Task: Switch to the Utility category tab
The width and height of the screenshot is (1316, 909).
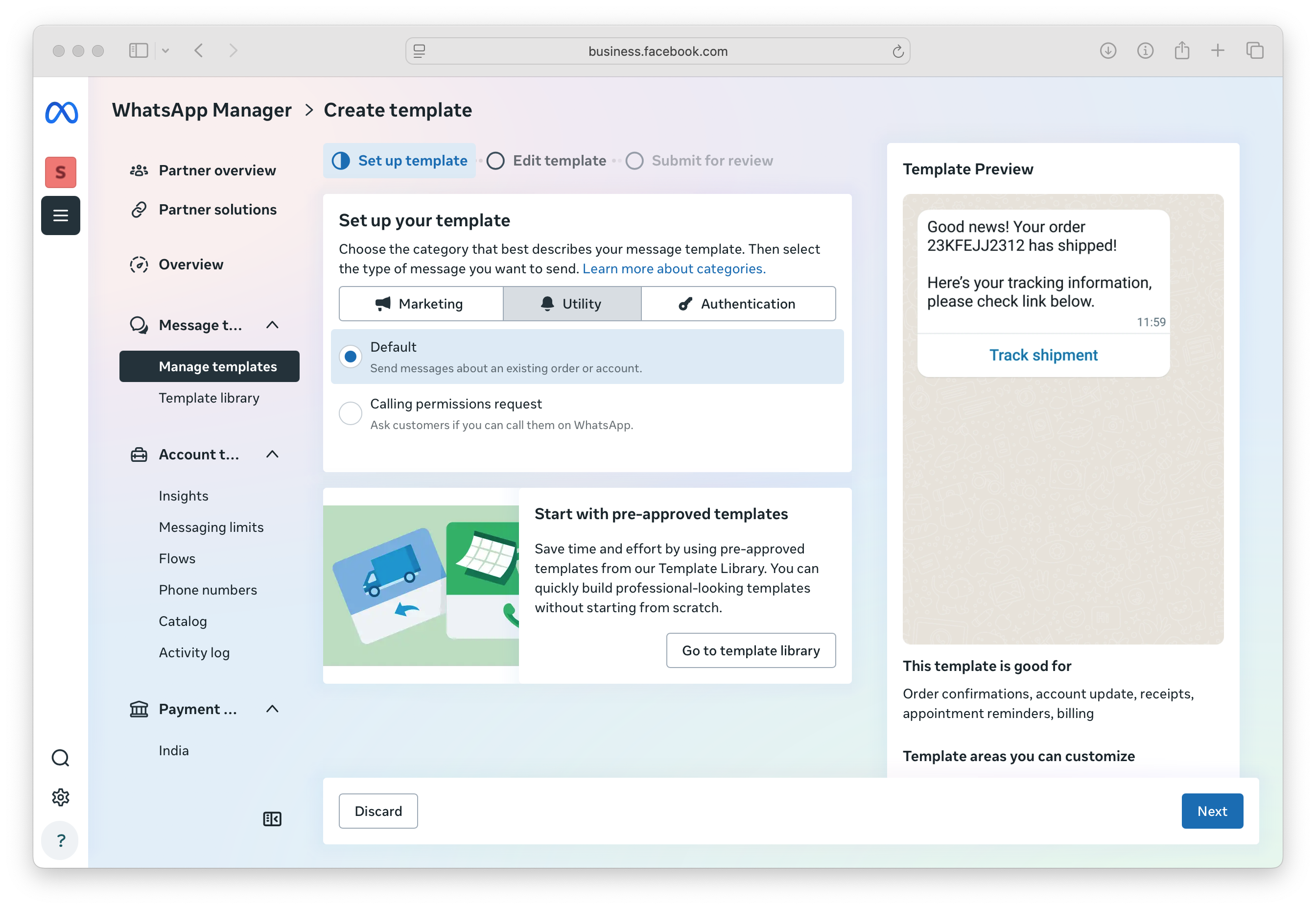Action: pyautogui.click(x=572, y=304)
